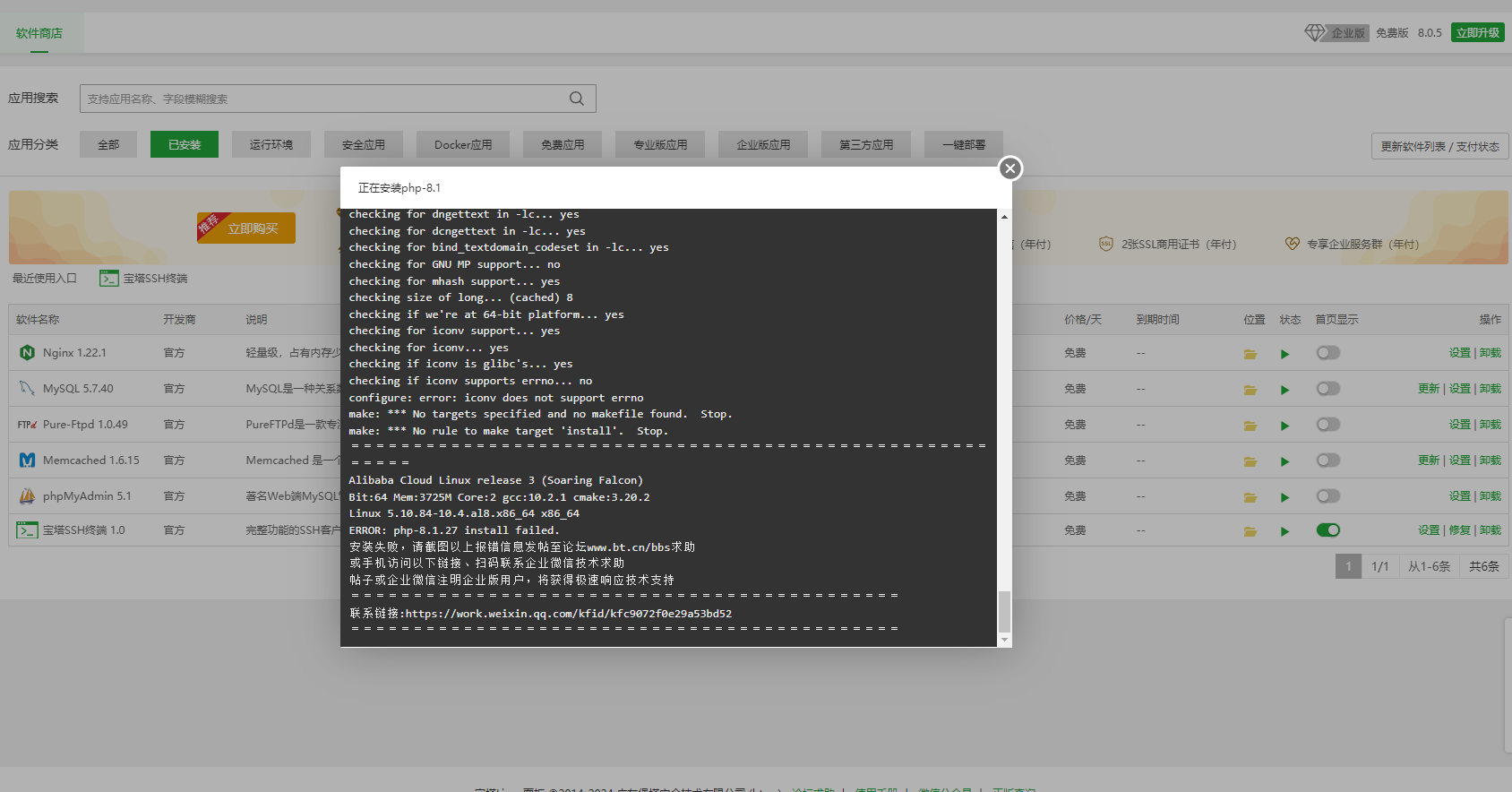This screenshot has width=1512, height=792.
Task: Open the folder location icon for Nginx
Action: [1250, 354]
